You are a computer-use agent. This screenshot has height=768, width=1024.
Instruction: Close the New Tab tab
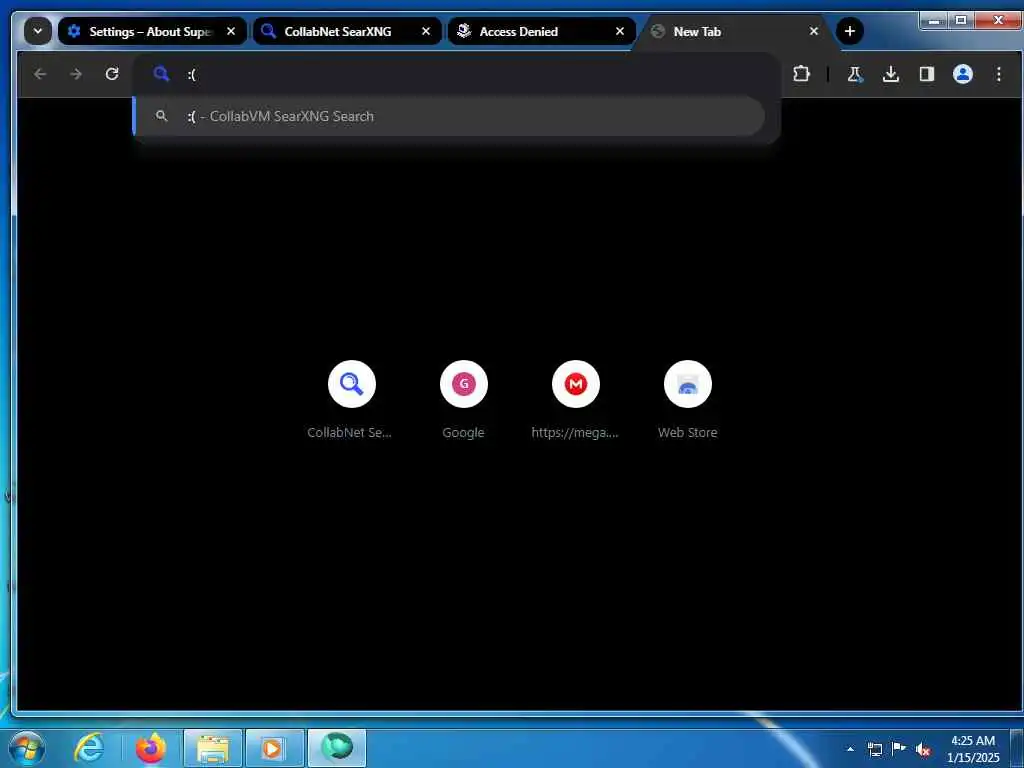(814, 31)
